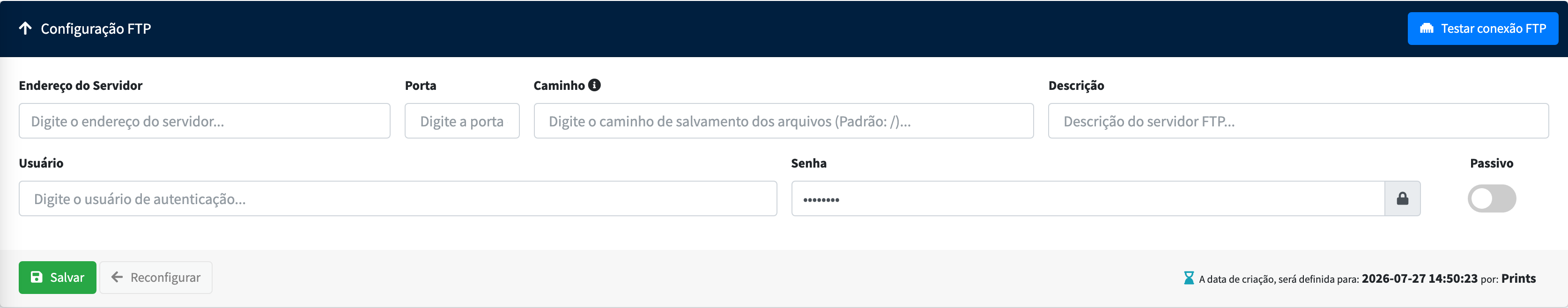1568x308 pixels.
Task: Click the Caminho path input field
Action: click(784, 121)
